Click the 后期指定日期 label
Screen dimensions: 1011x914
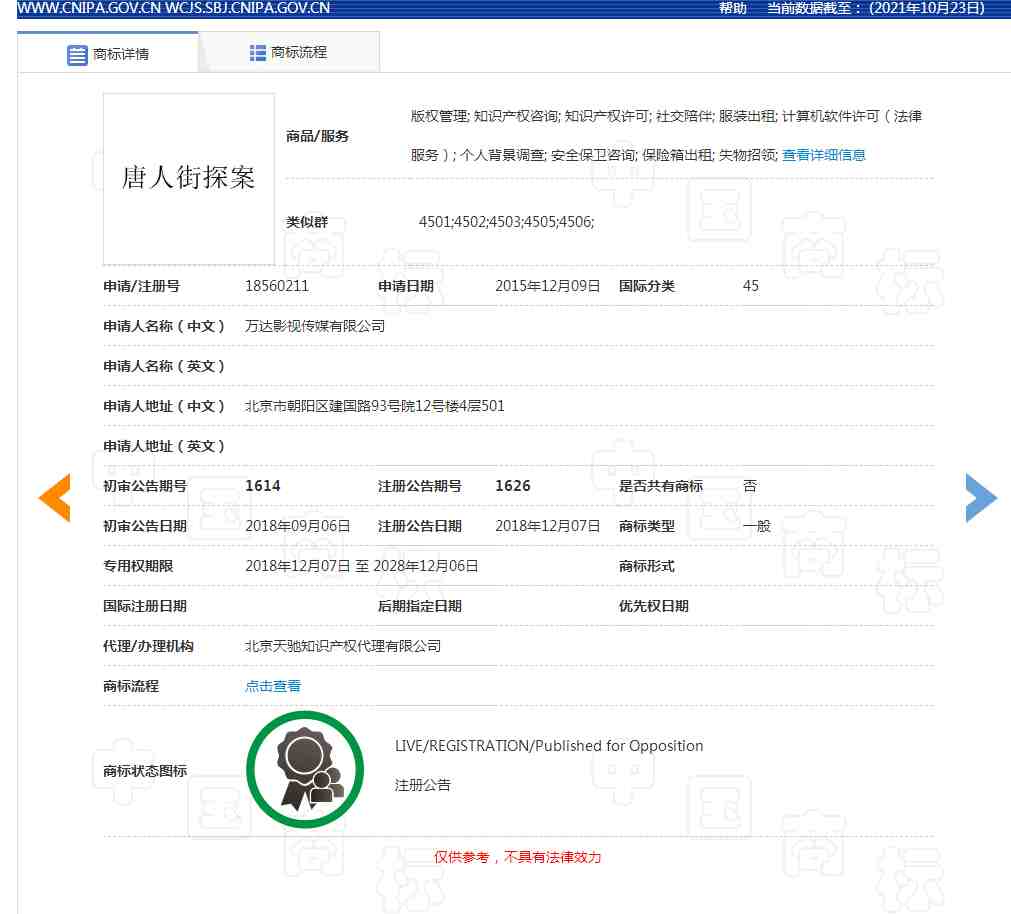click(420, 606)
